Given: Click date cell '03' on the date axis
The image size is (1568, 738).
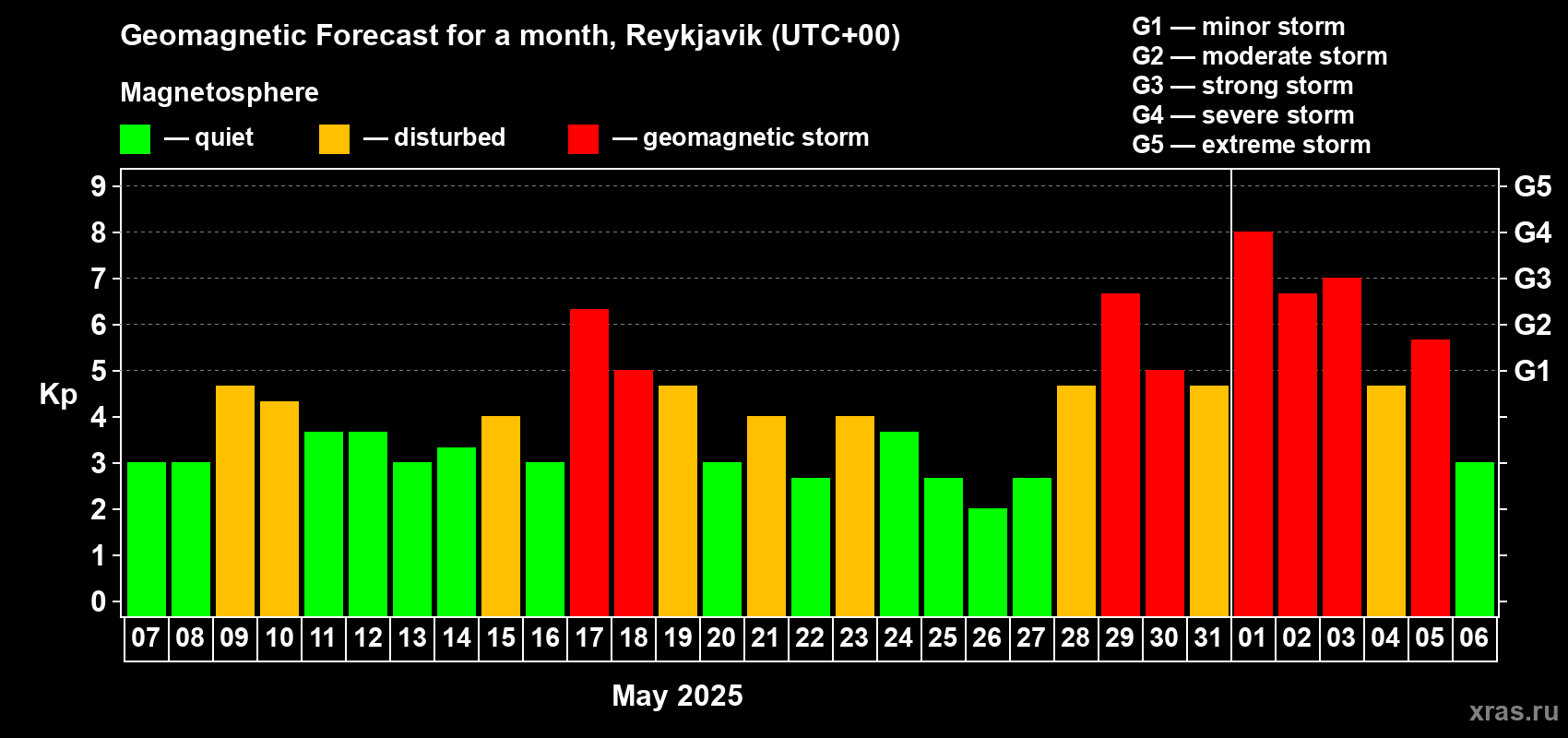Looking at the screenshot, I should click(1341, 638).
